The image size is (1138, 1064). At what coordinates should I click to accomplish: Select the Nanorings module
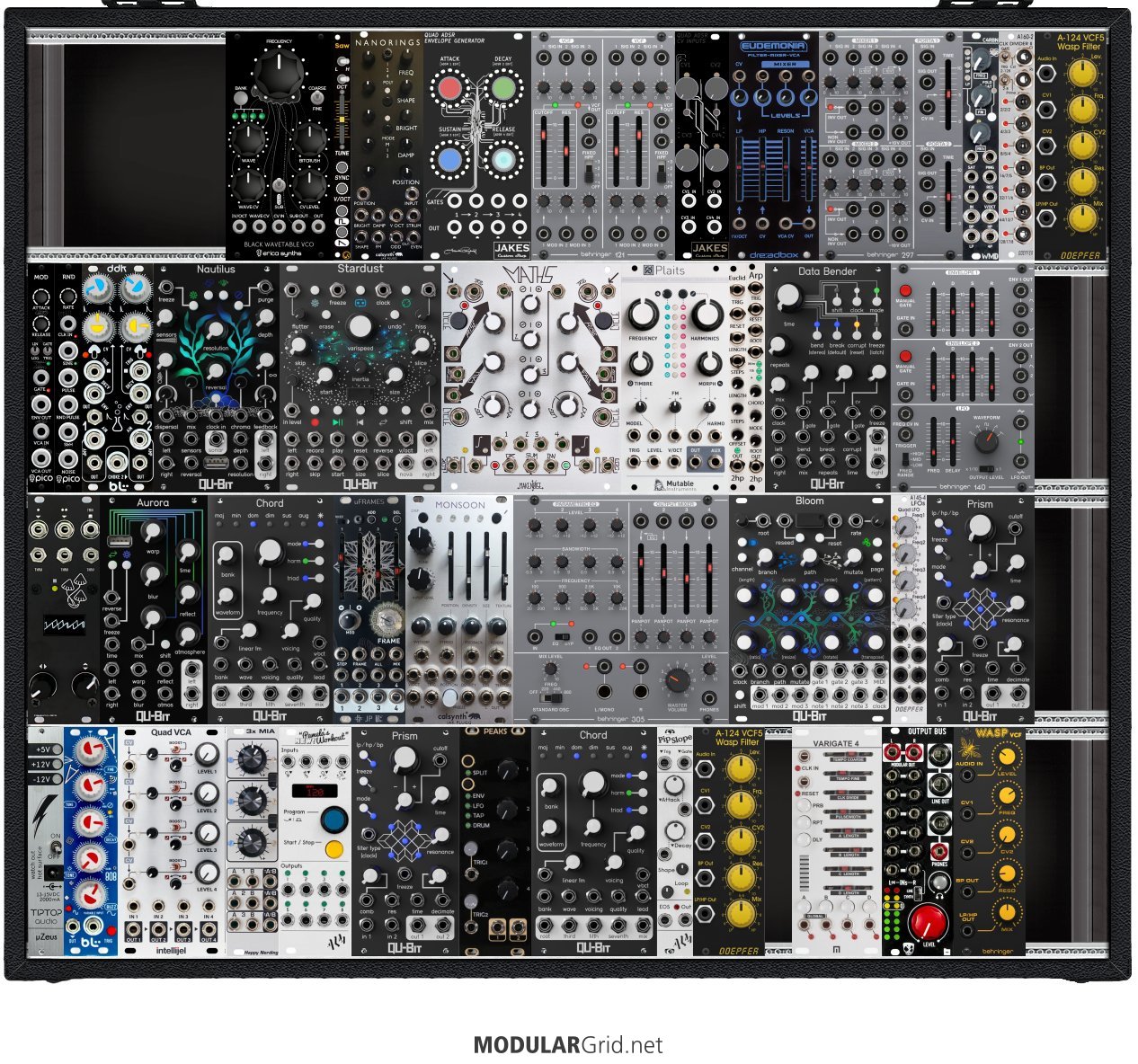pyautogui.click(x=387, y=146)
